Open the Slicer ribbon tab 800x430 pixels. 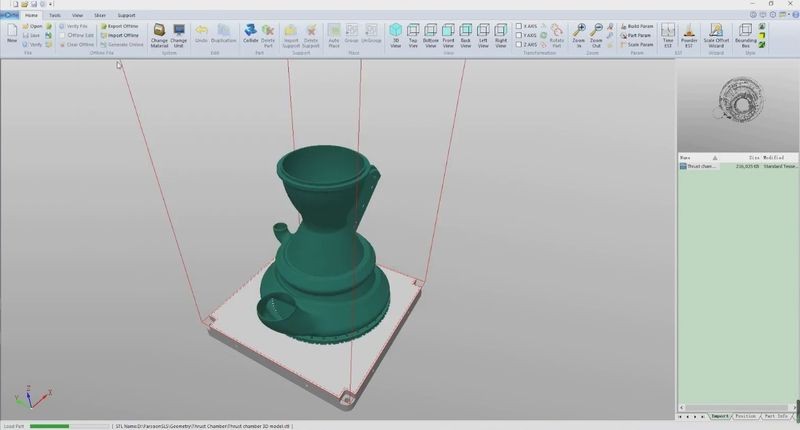[99, 16]
